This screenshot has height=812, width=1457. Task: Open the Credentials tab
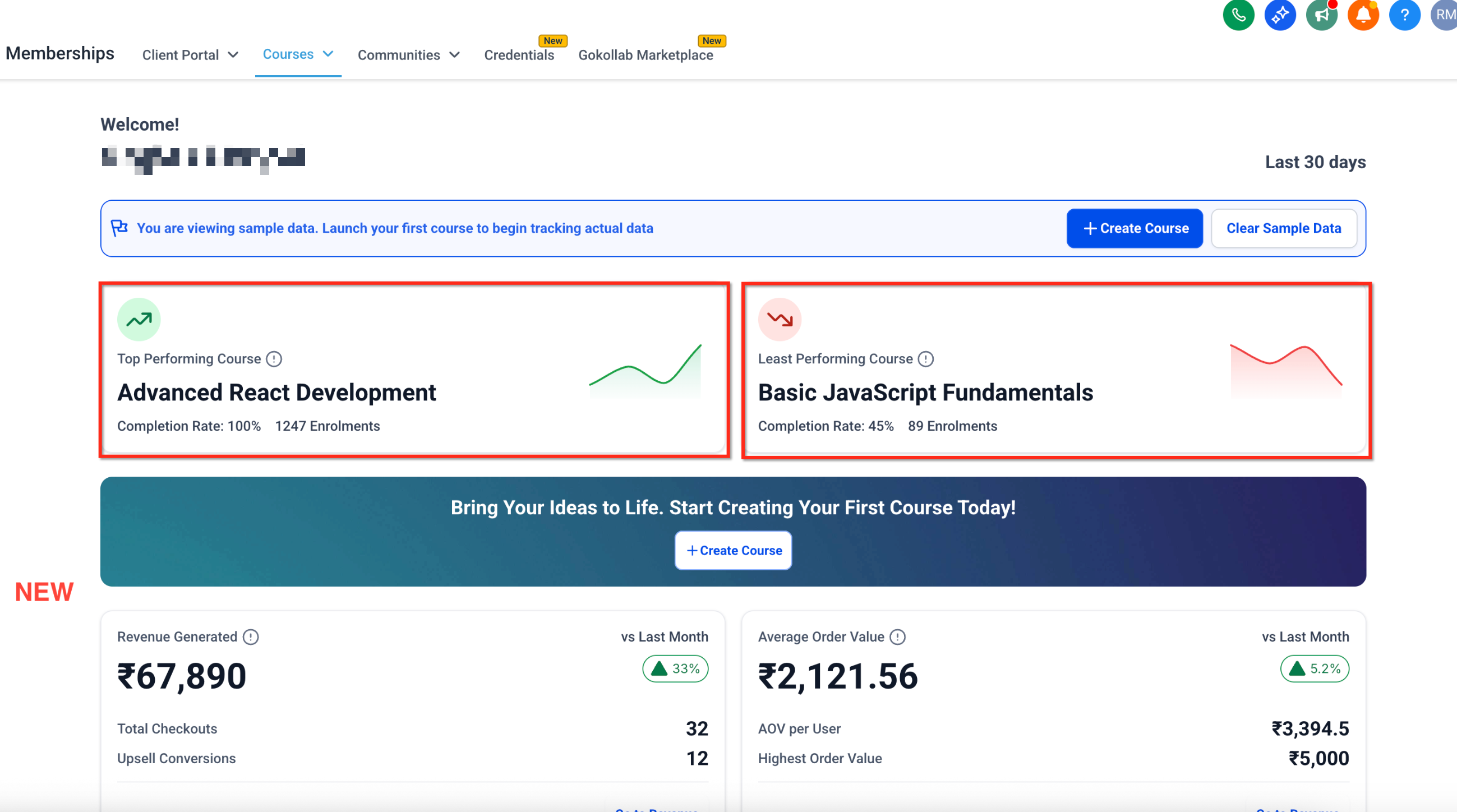[519, 55]
